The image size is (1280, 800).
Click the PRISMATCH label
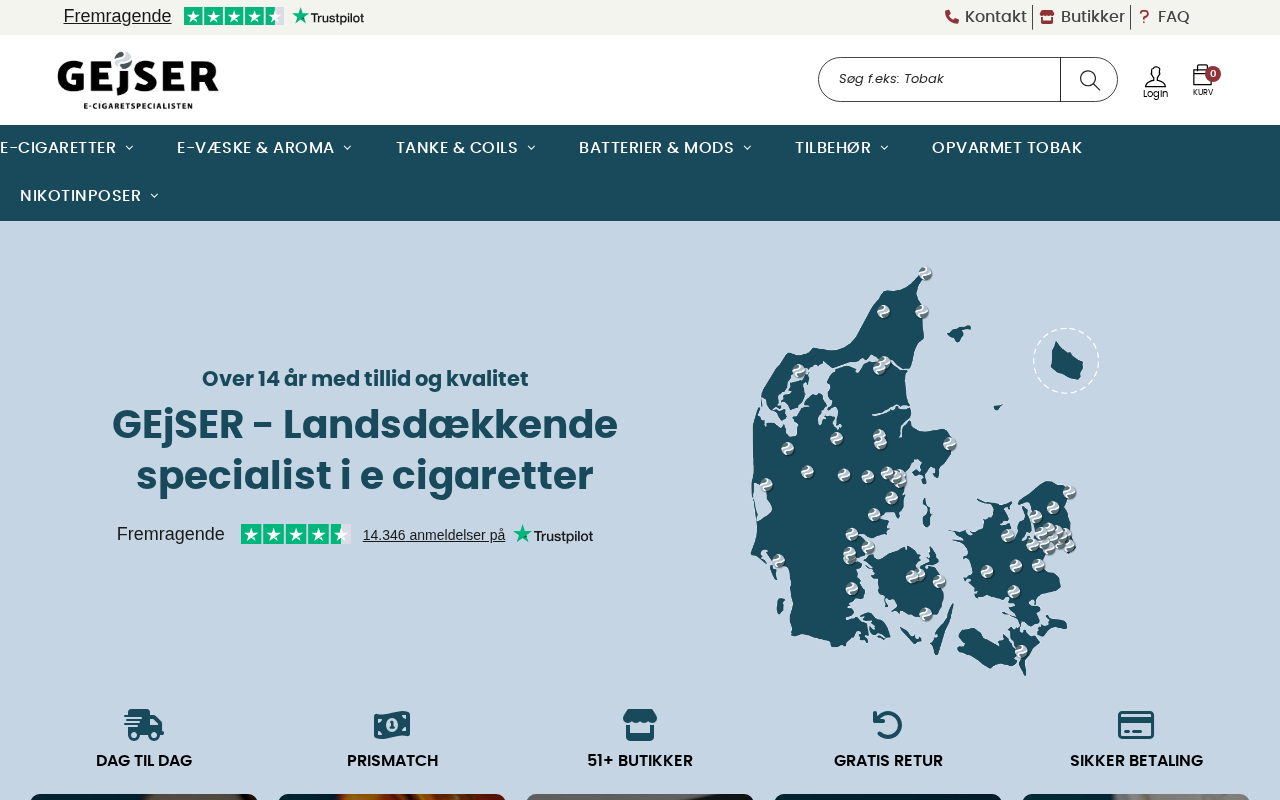pos(392,761)
